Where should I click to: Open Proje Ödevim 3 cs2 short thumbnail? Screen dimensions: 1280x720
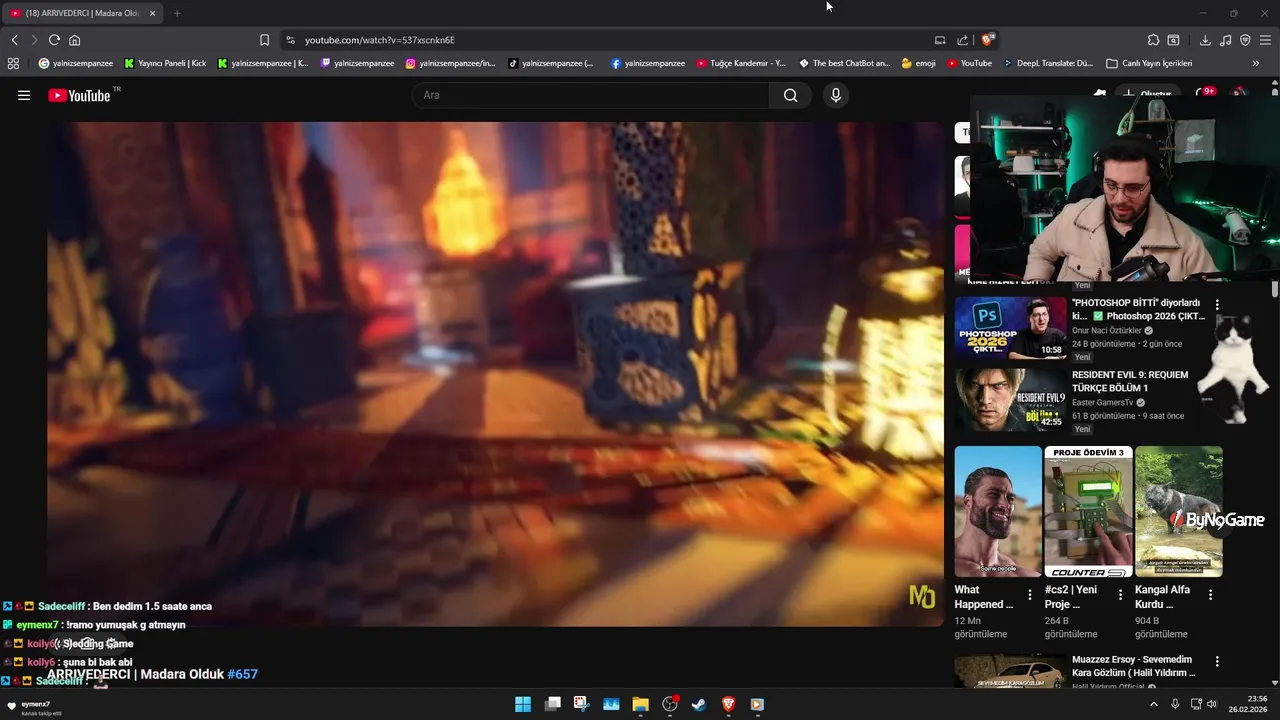point(1088,511)
